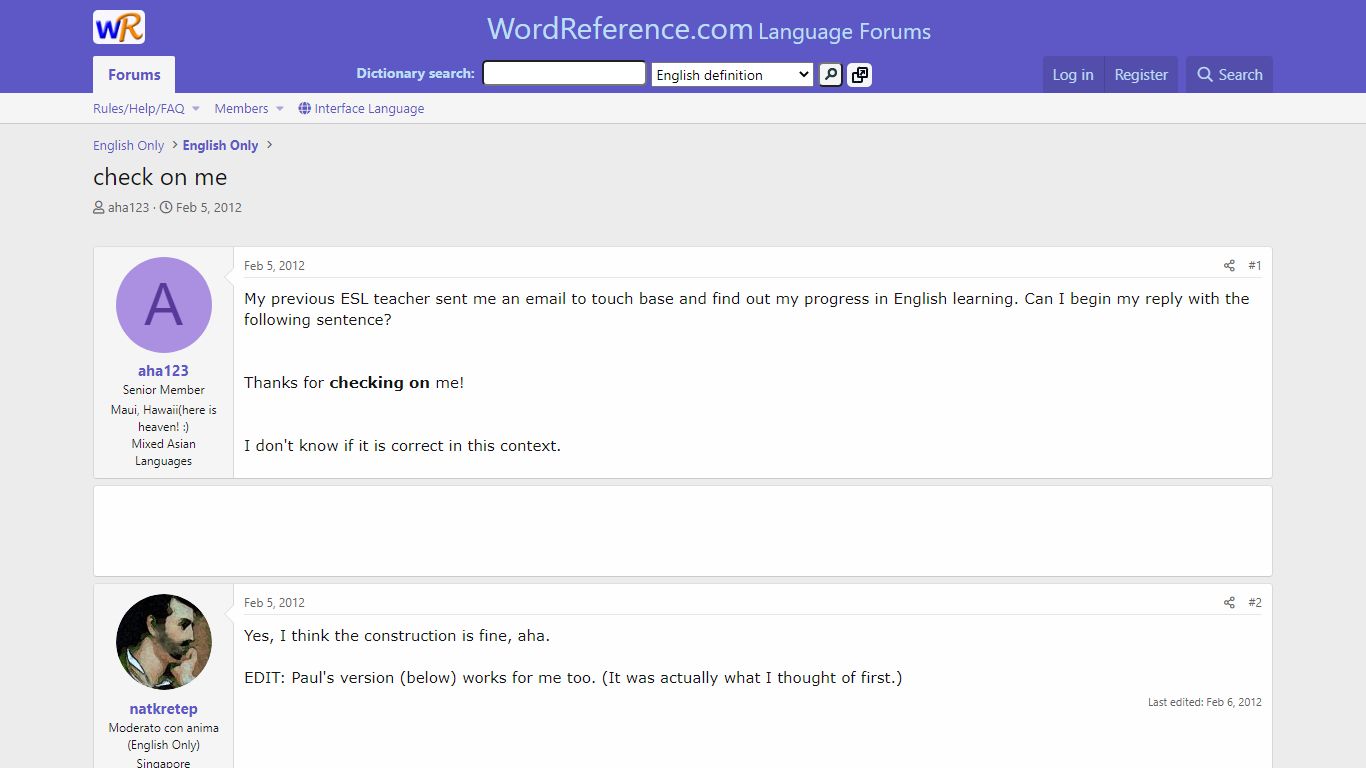This screenshot has width=1366, height=768.
Task: Click 'Mixed Asian Languages' text
Action: [x=164, y=453]
